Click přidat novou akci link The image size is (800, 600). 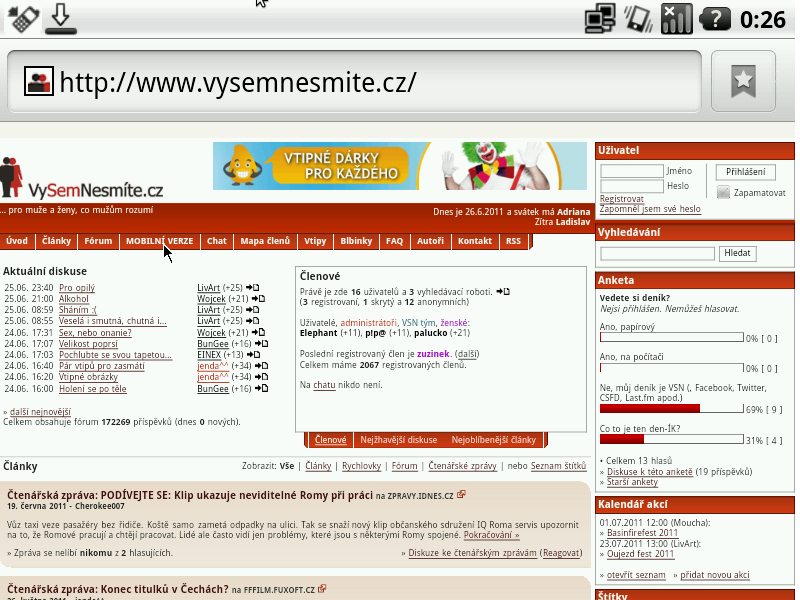[x=715, y=575]
